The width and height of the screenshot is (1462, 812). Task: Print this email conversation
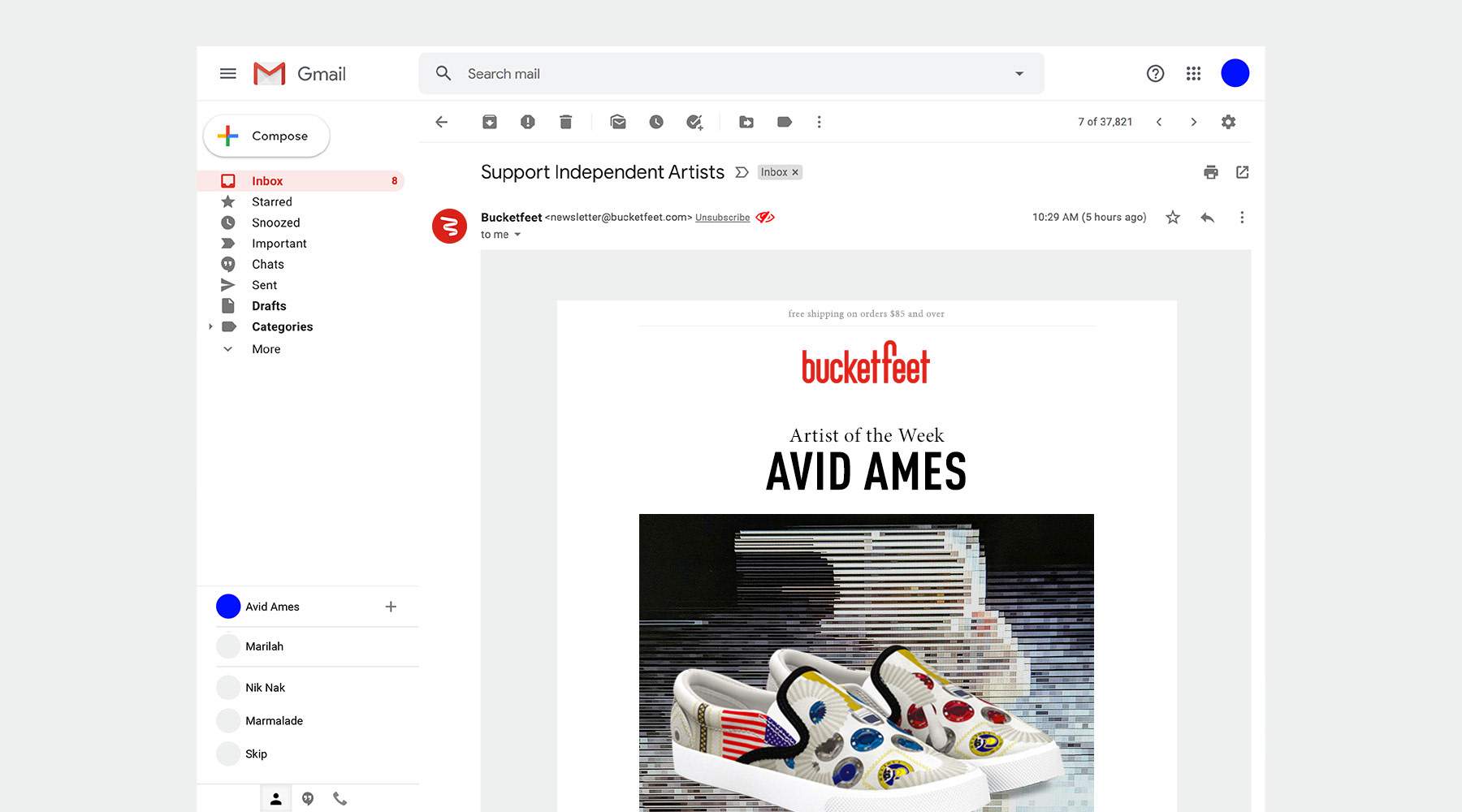1211,172
